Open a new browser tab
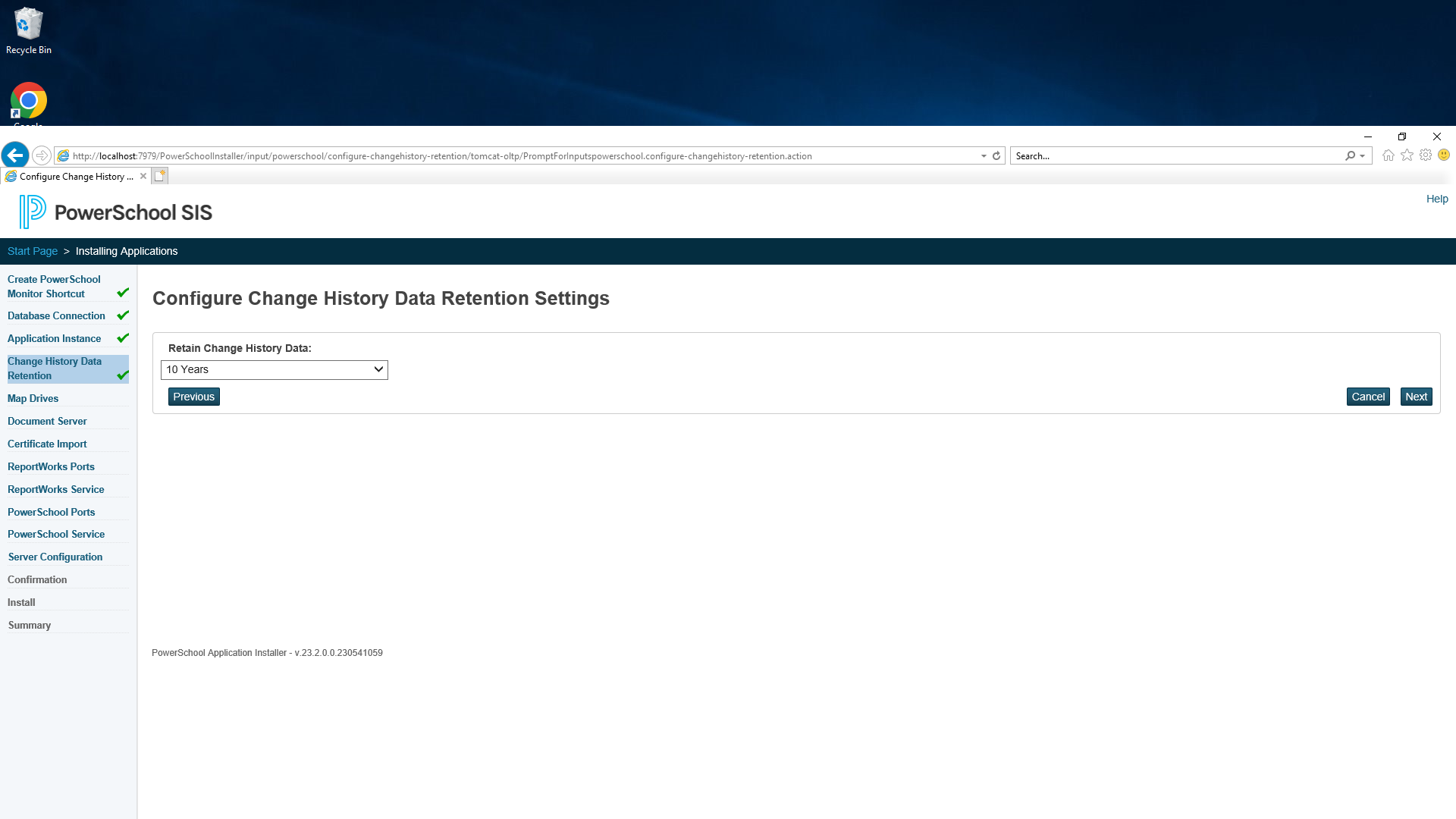Viewport: 1456px width, 819px height. [159, 176]
